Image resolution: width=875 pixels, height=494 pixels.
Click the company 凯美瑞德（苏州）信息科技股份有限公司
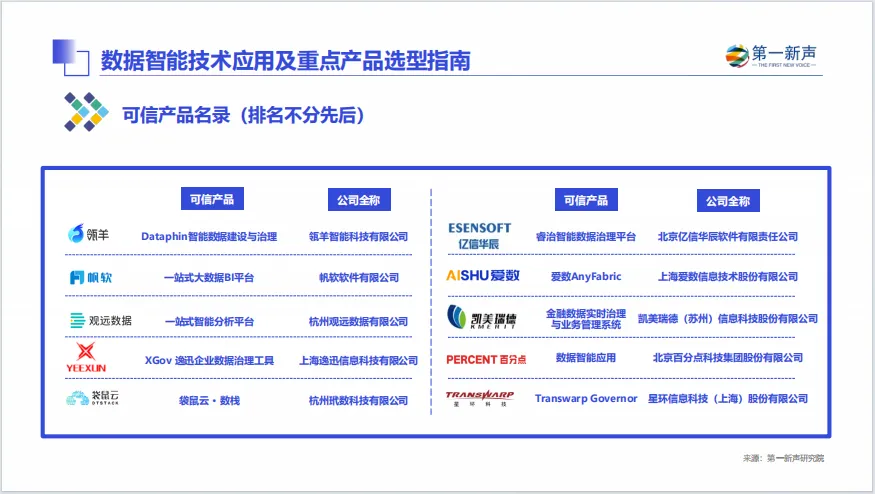tap(728, 319)
